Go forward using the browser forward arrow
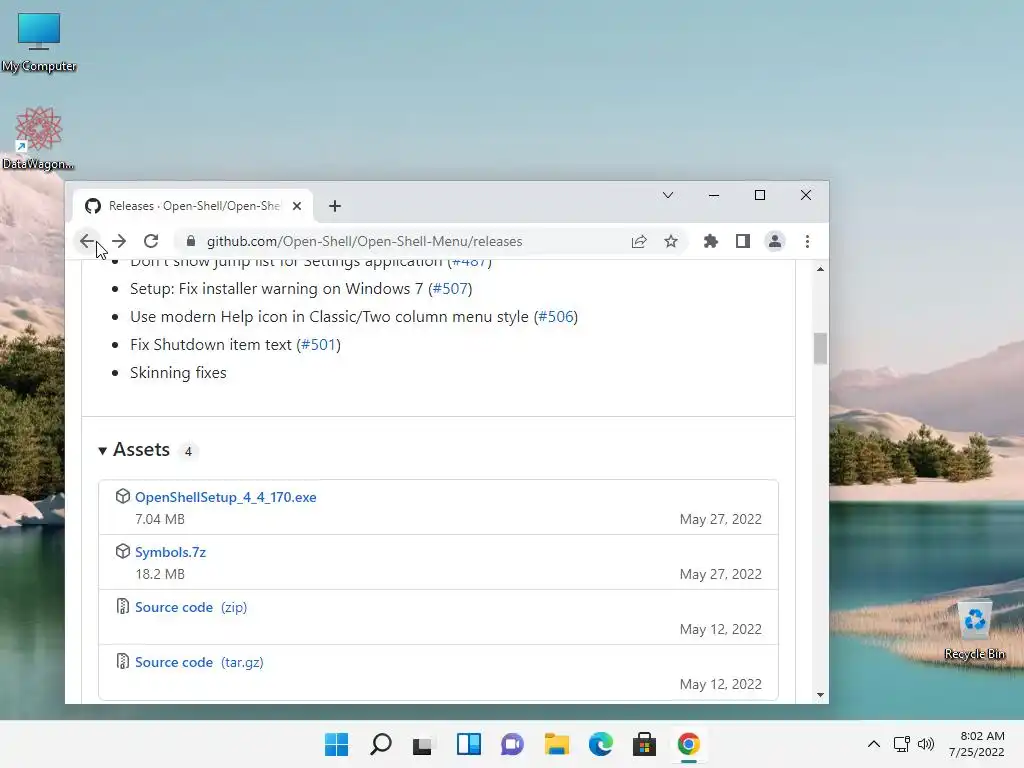 point(119,241)
